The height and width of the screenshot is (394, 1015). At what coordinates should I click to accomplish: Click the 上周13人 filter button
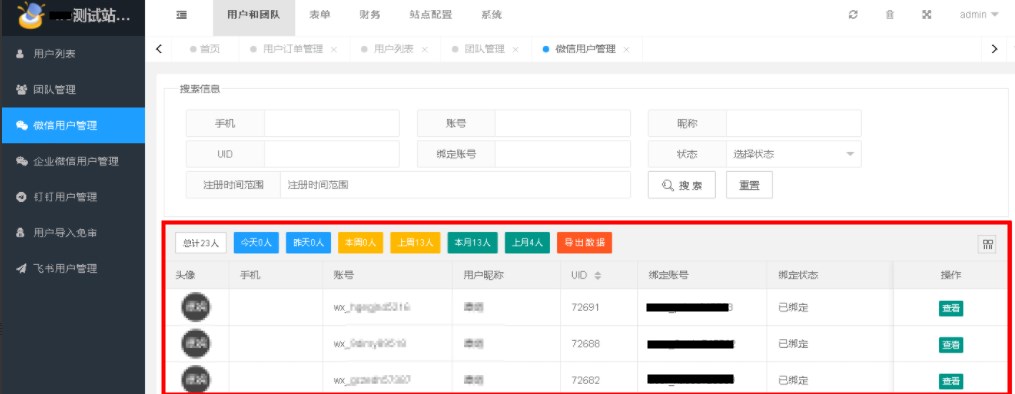[415, 243]
